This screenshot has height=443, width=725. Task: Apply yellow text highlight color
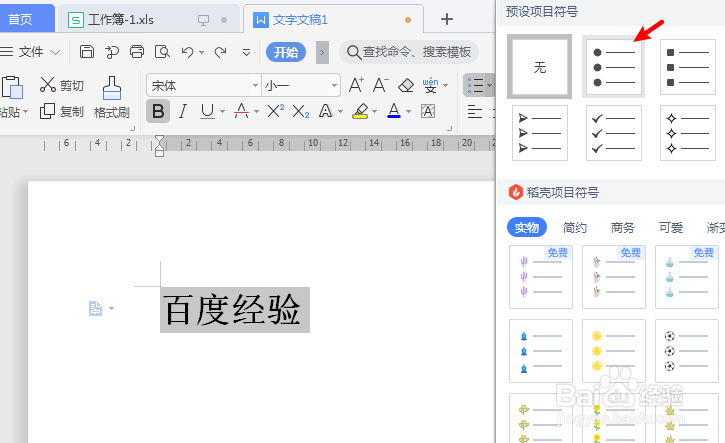pyautogui.click(x=360, y=111)
